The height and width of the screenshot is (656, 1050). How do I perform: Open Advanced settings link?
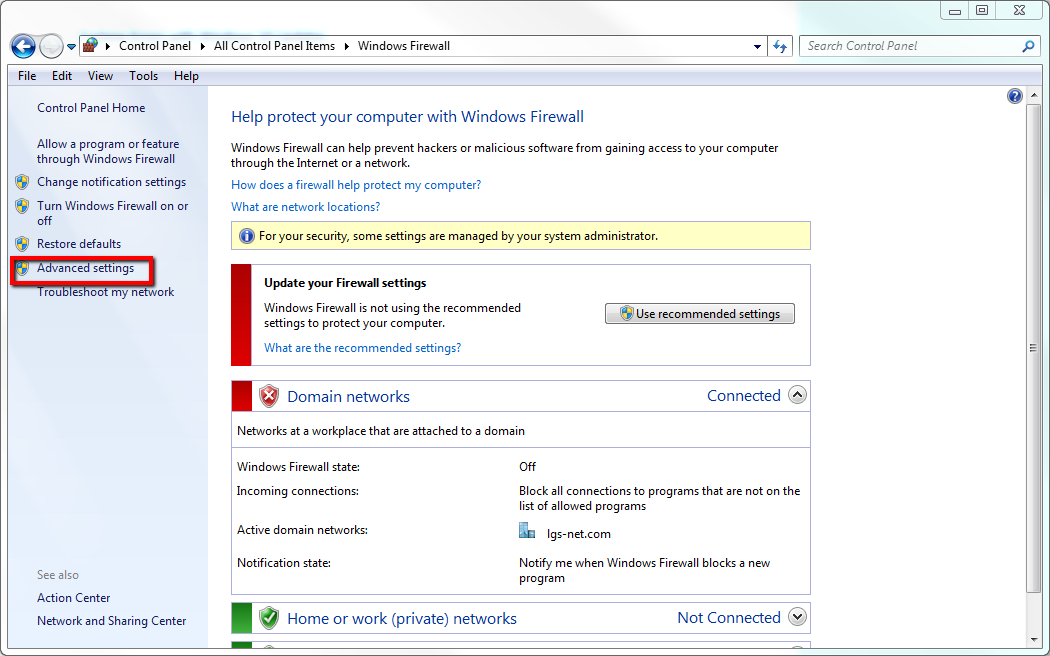coord(85,268)
